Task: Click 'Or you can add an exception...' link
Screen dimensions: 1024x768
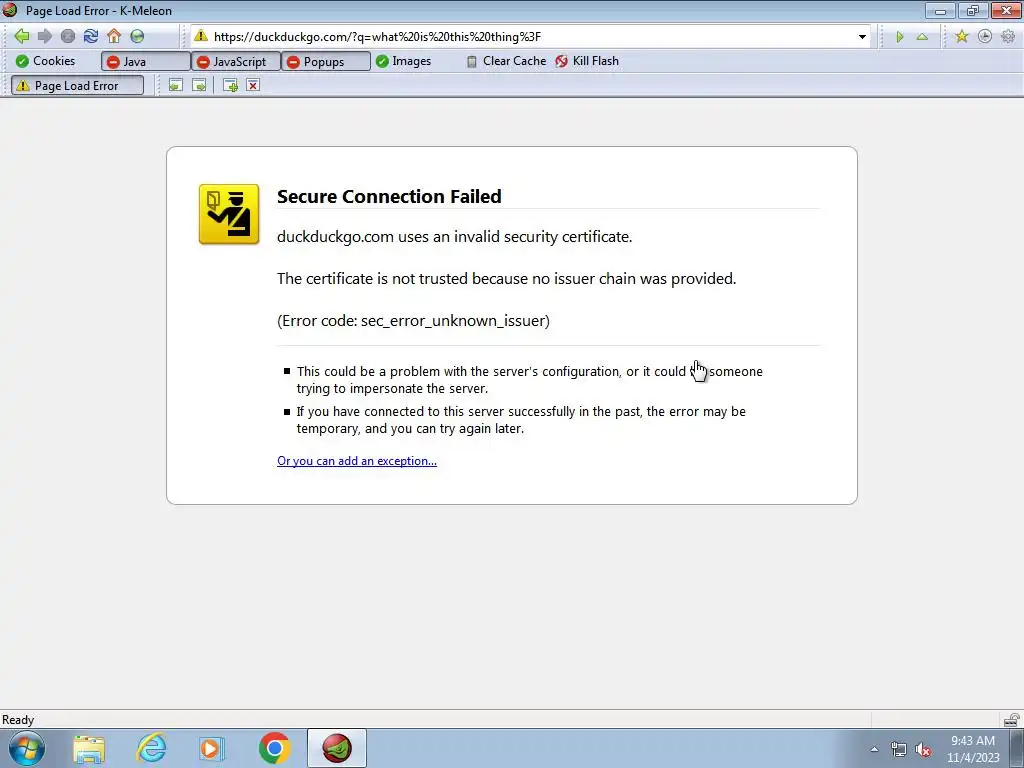Action: pos(357,461)
